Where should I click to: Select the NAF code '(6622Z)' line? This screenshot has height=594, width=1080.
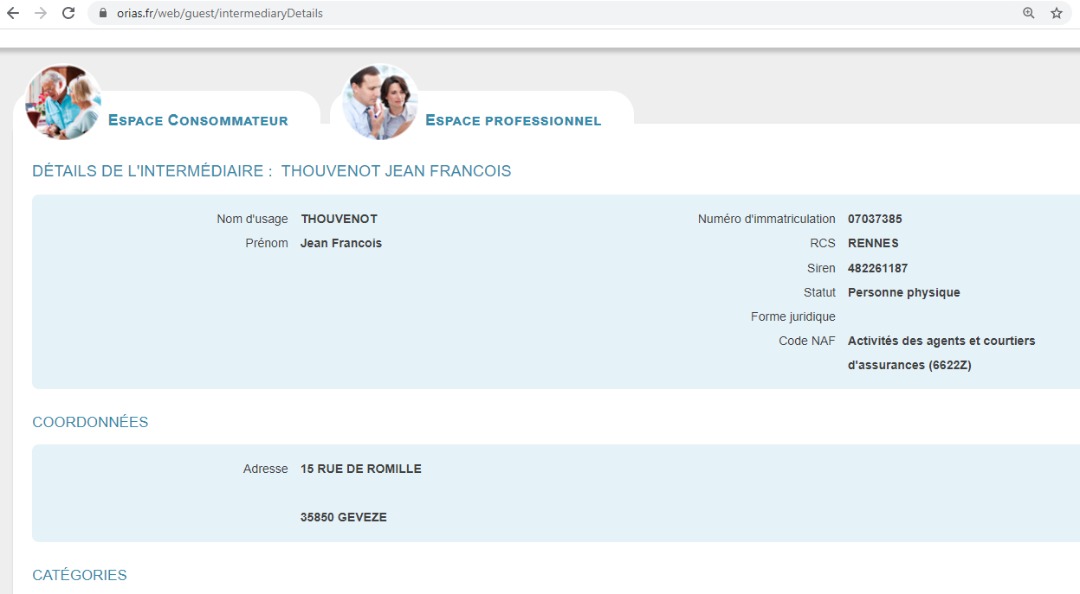click(909, 365)
